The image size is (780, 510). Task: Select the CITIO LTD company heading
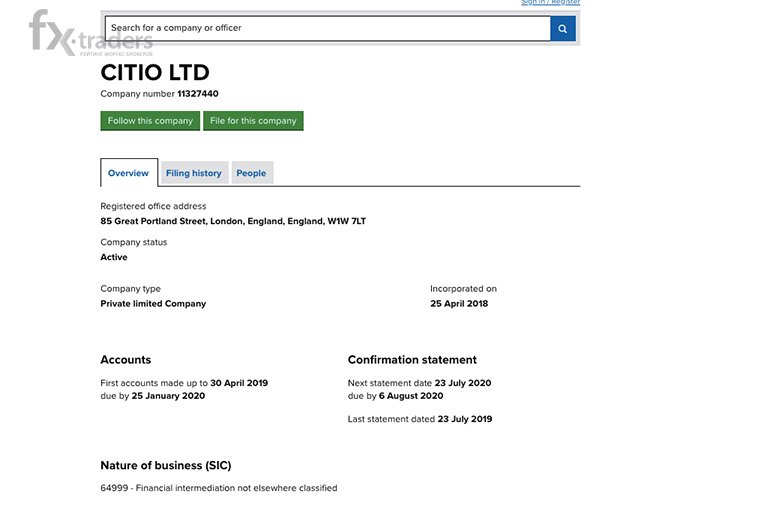point(155,73)
